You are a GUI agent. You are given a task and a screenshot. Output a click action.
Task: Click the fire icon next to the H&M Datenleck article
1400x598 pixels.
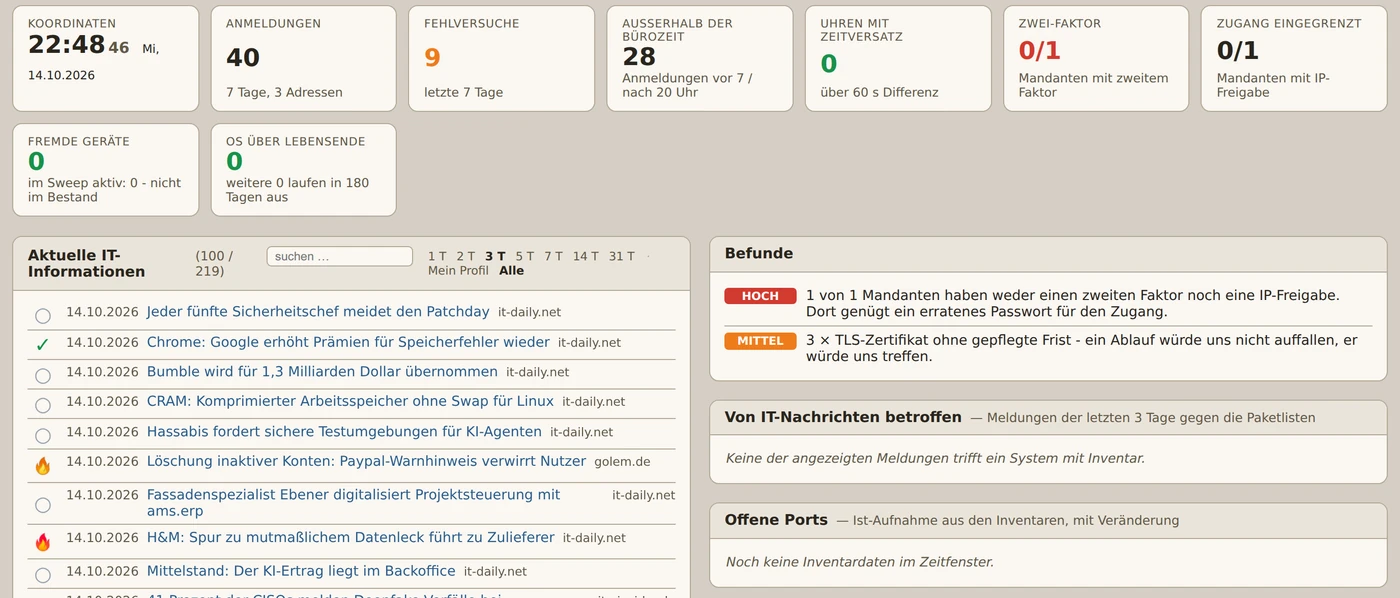tap(42, 541)
